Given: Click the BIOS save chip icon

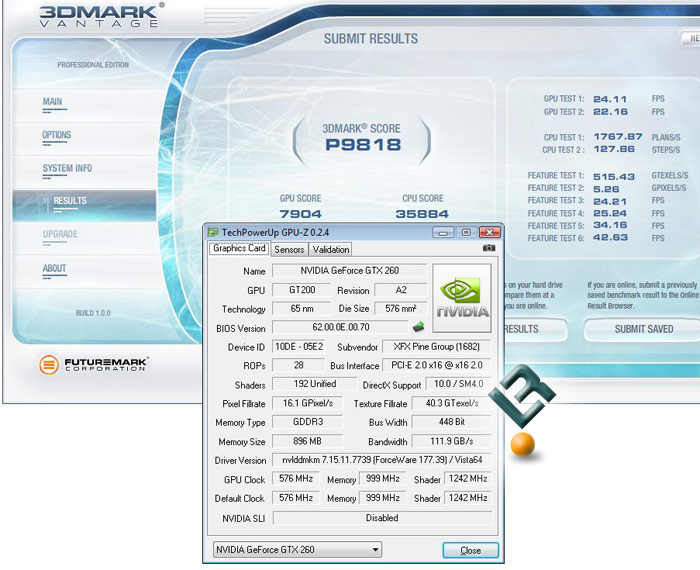Looking at the screenshot, I should tap(418, 327).
